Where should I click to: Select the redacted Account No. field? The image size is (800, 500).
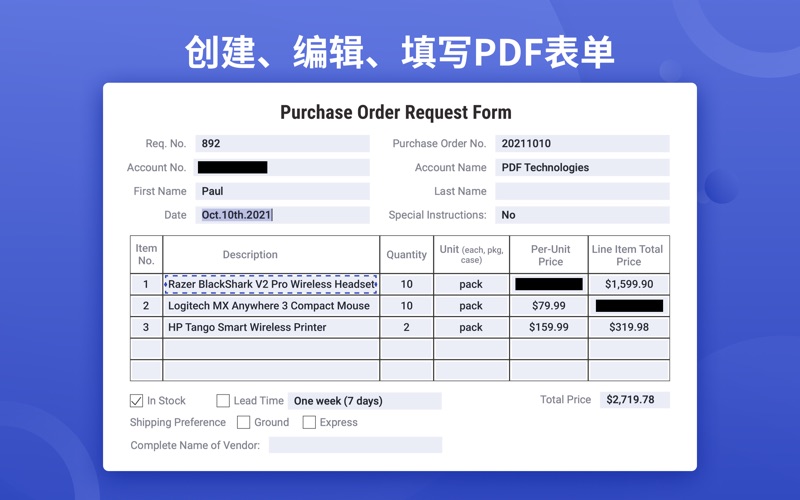(282, 167)
